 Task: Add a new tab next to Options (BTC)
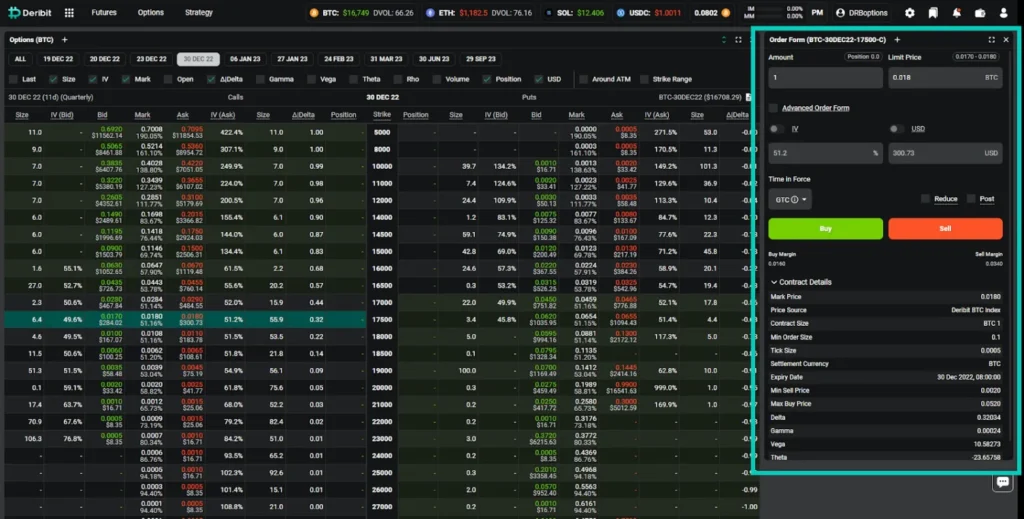click(65, 40)
